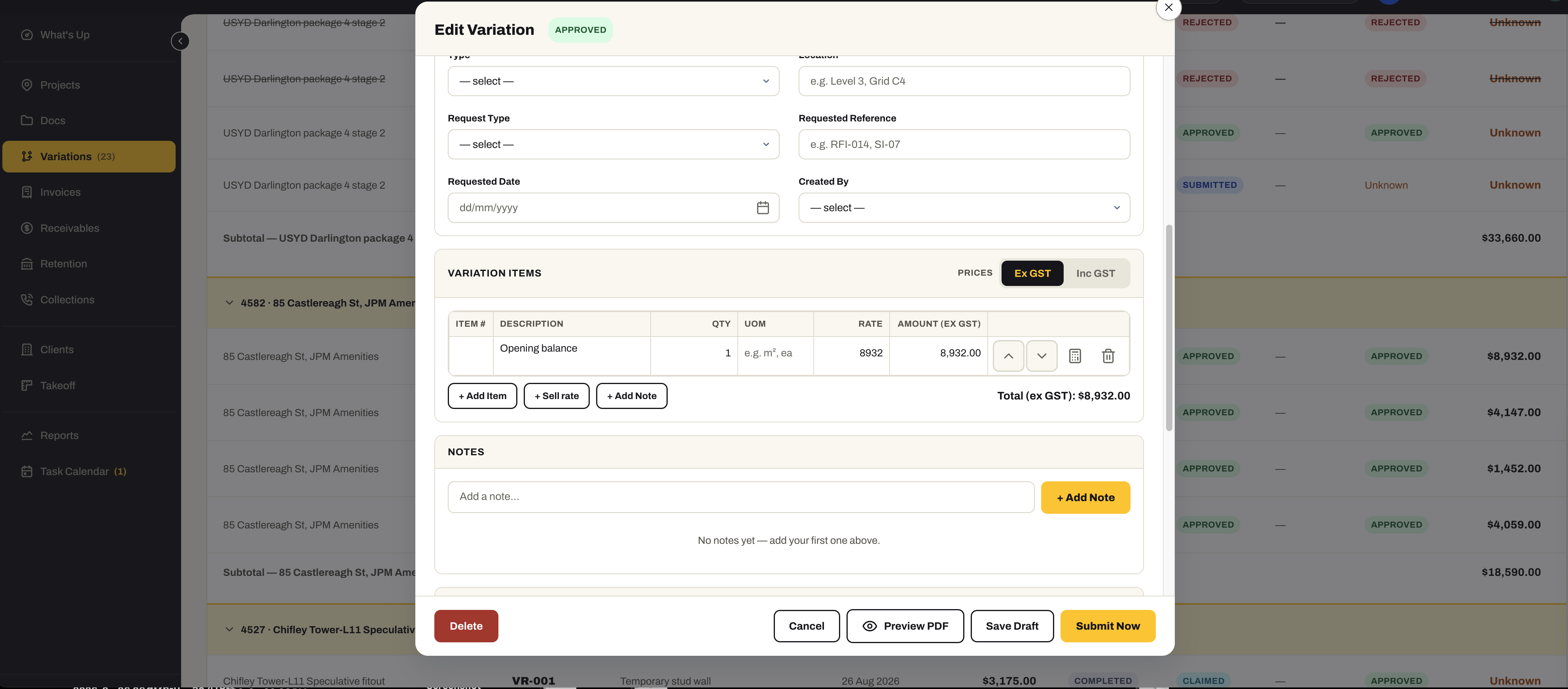Click the Clients building icon
The image size is (1568, 689).
pos(27,349)
